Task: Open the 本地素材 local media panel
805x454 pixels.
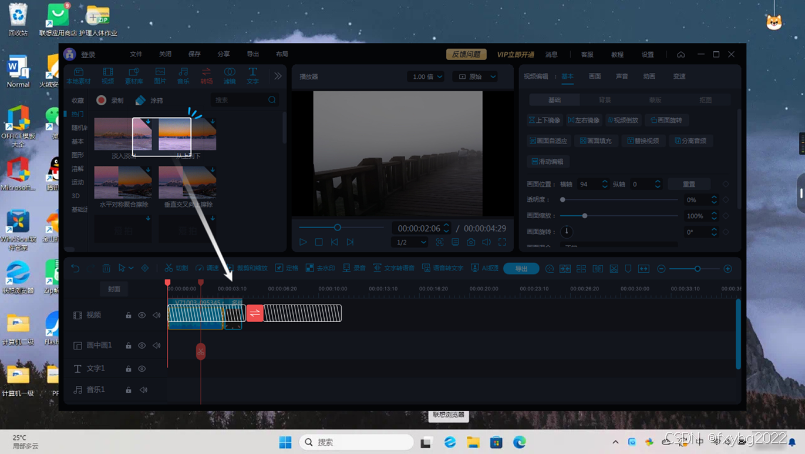Action: click(78, 76)
